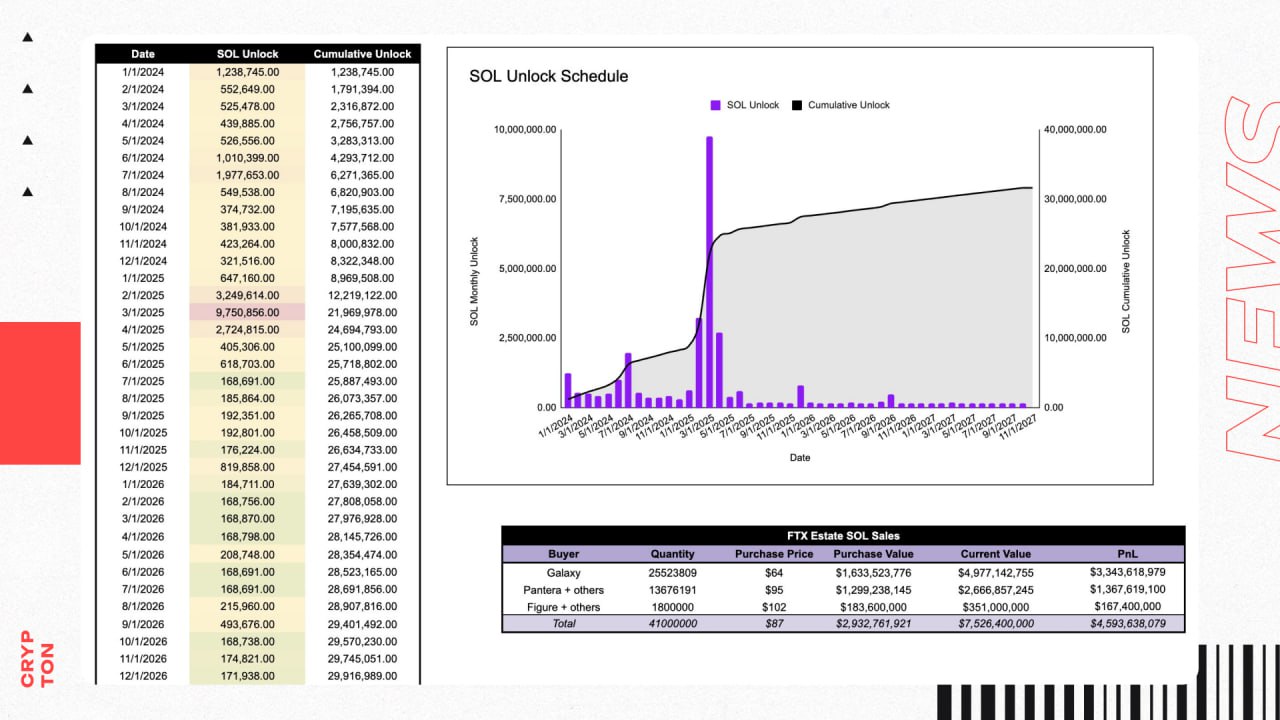
Task: Click total current value $7,526,400,000
Action: (995, 624)
